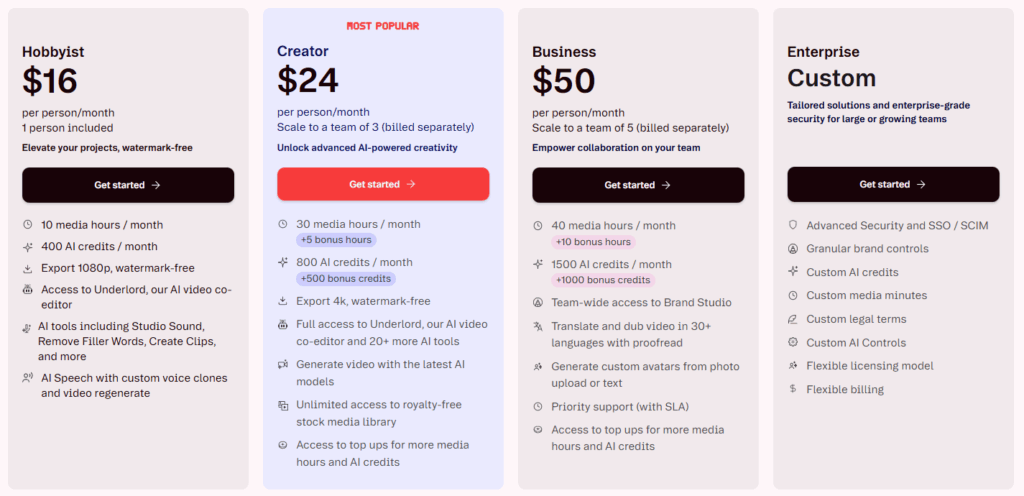Image resolution: width=1024 pixels, height=496 pixels.
Task: Click the $50 Business price heading
Action: (566, 80)
